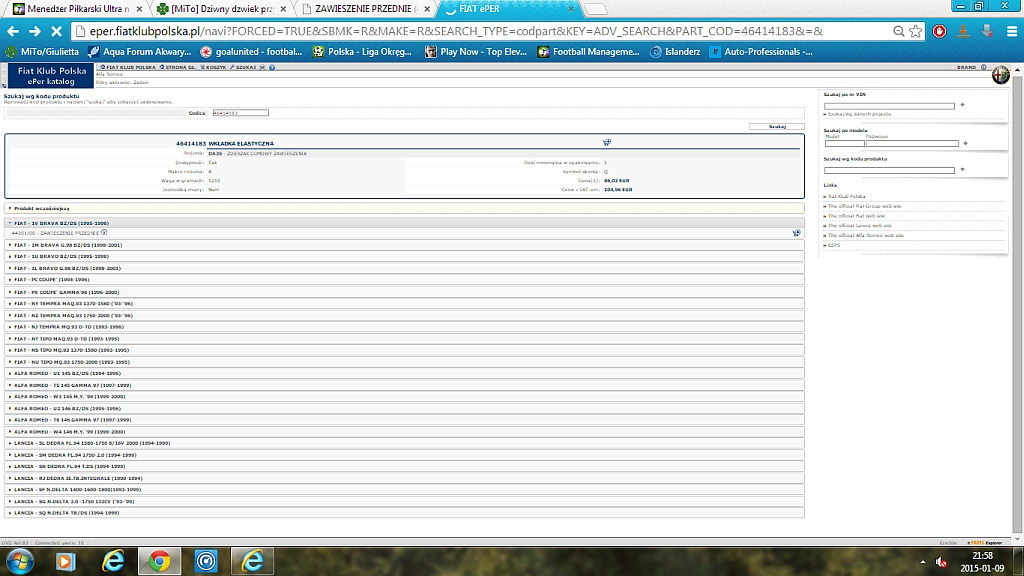Stop page loading with the X button
This screenshot has width=1024, height=576.
click(x=56, y=31)
